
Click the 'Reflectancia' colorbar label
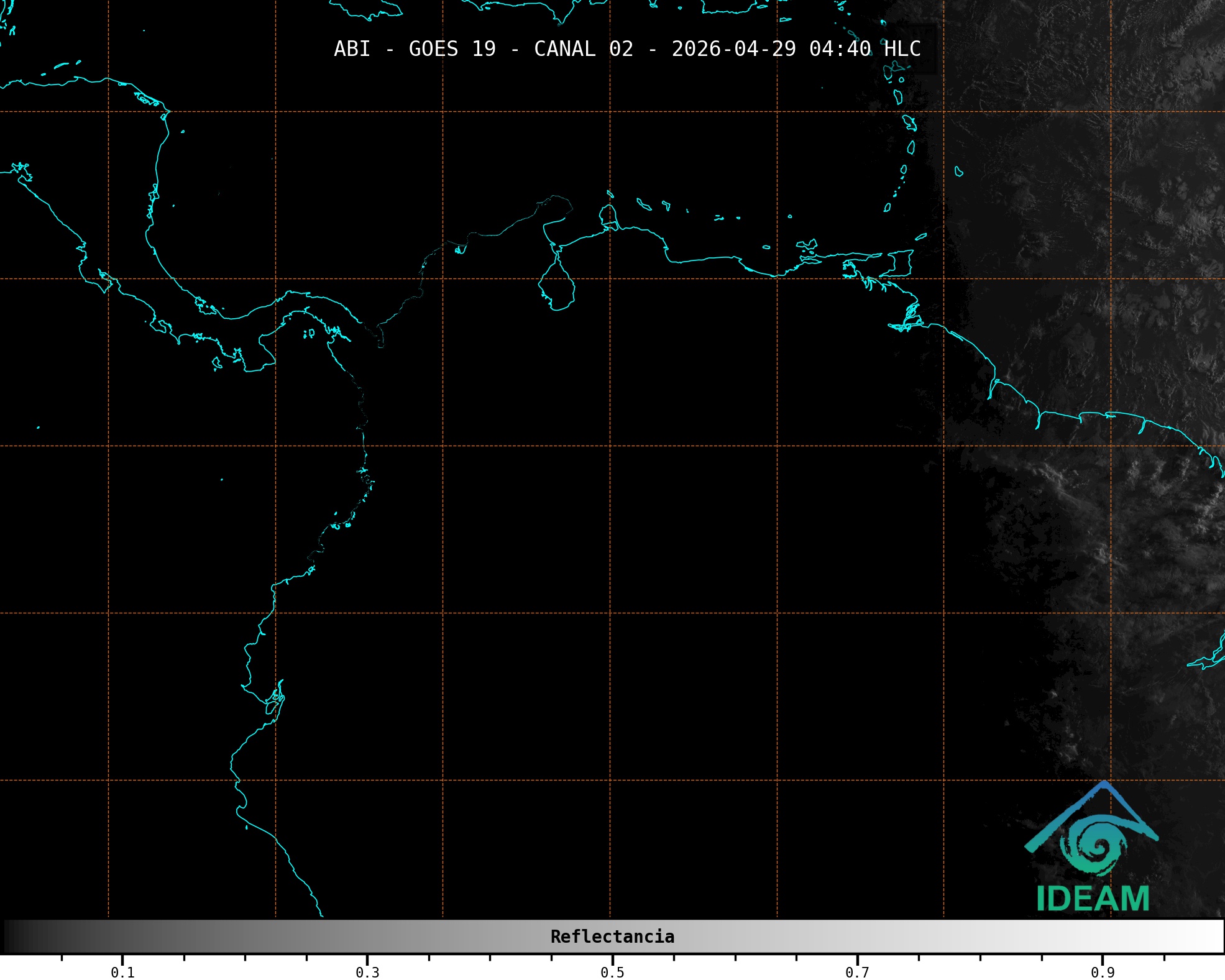coord(612,936)
